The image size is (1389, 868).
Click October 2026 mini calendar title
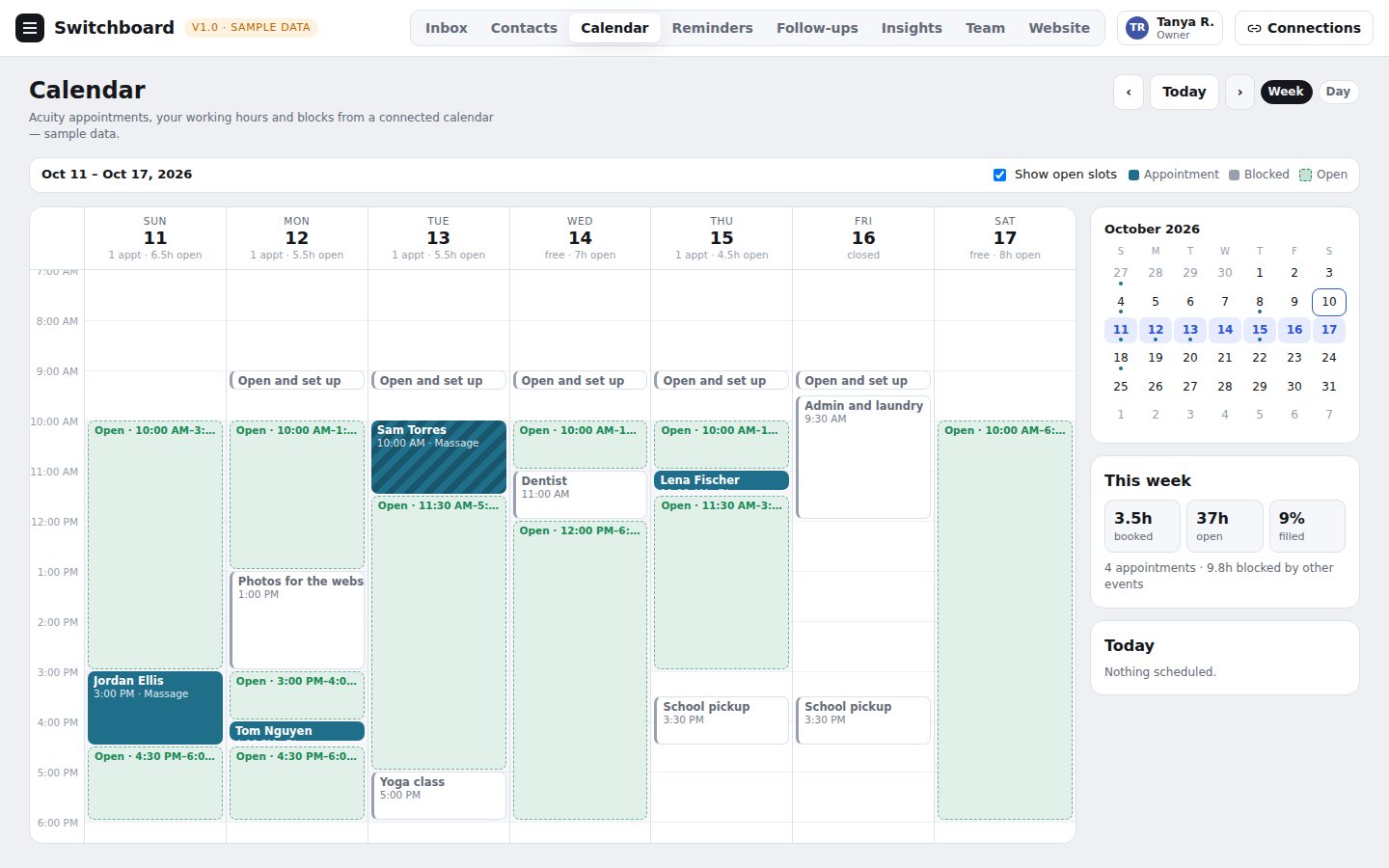(x=1152, y=230)
